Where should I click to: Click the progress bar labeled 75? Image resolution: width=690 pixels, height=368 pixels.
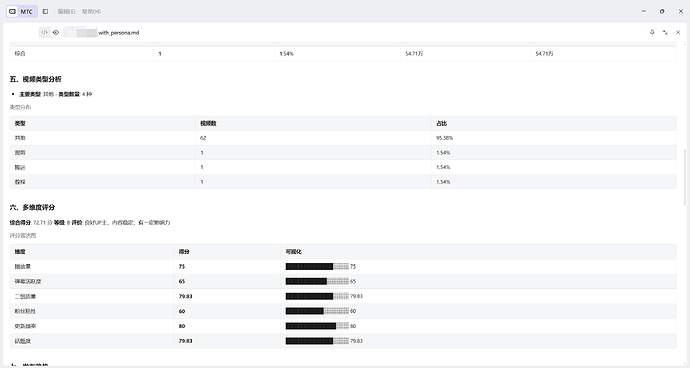click(317, 266)
